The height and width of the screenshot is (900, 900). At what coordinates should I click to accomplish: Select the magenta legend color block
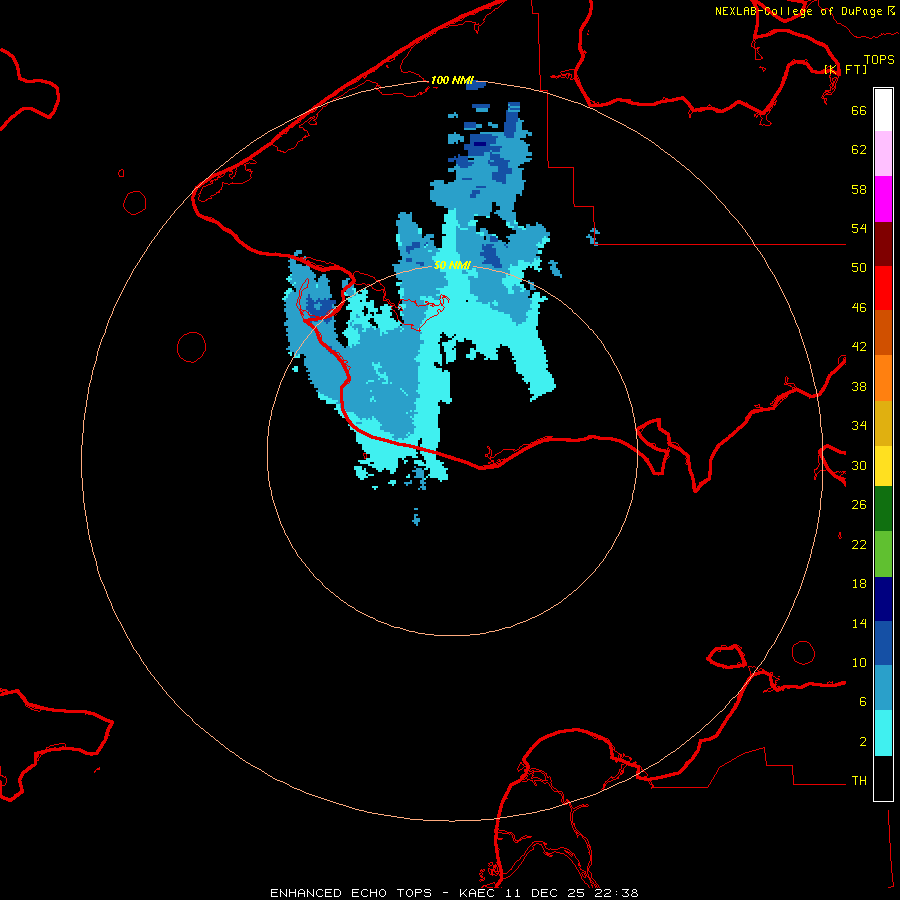[883, 199]
